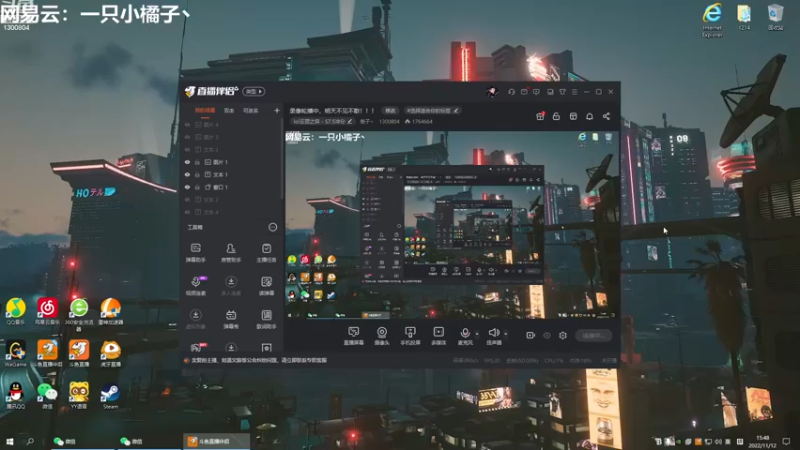This screenshot has height=450, width=800.
Task: Add a 多媒体 multimedia source
Action: [438, 336]
